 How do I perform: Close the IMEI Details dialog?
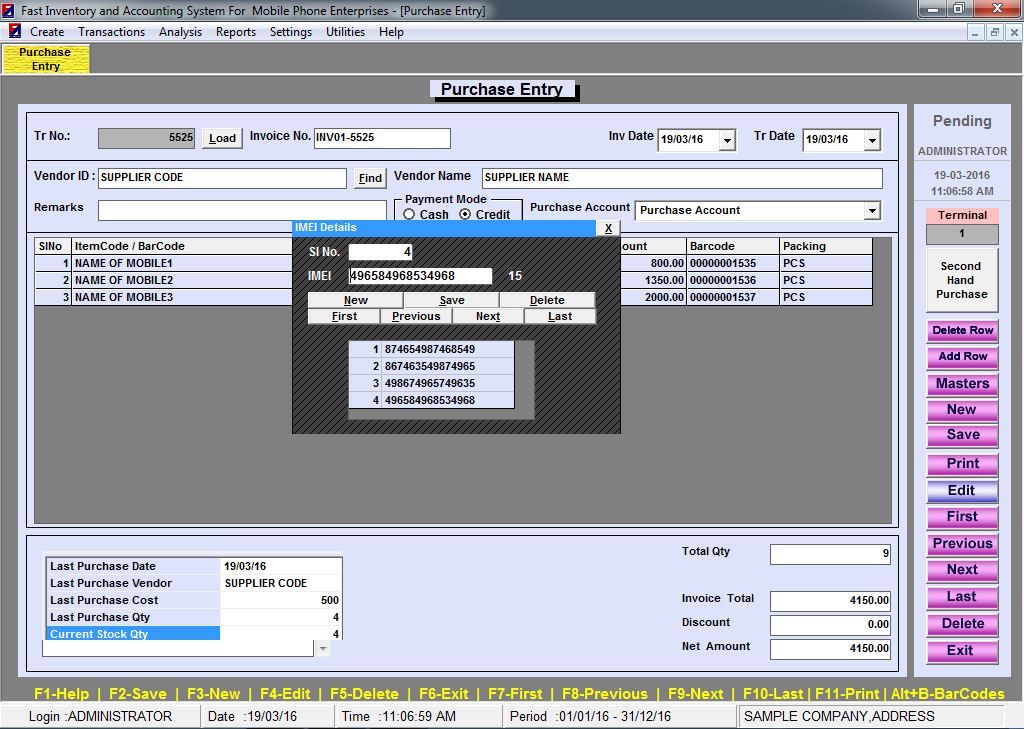[x=607, y=228]
